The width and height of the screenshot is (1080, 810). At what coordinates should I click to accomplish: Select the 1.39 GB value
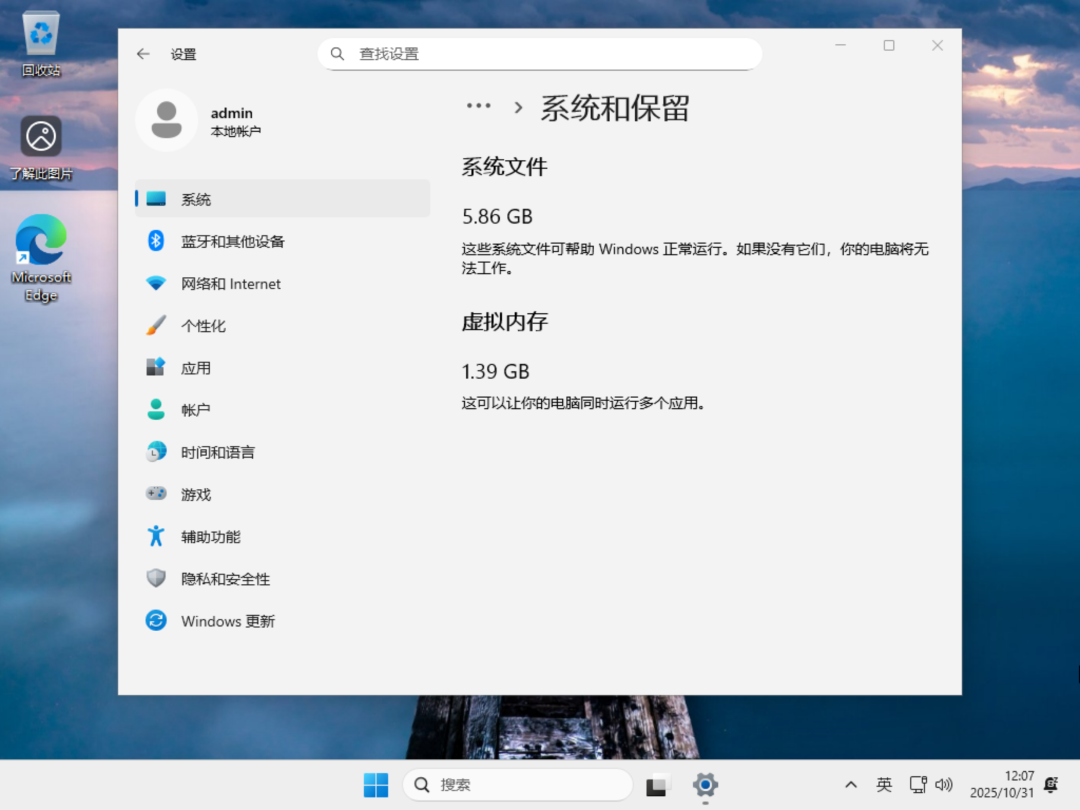pyautogui.click(x=495, y=371)
